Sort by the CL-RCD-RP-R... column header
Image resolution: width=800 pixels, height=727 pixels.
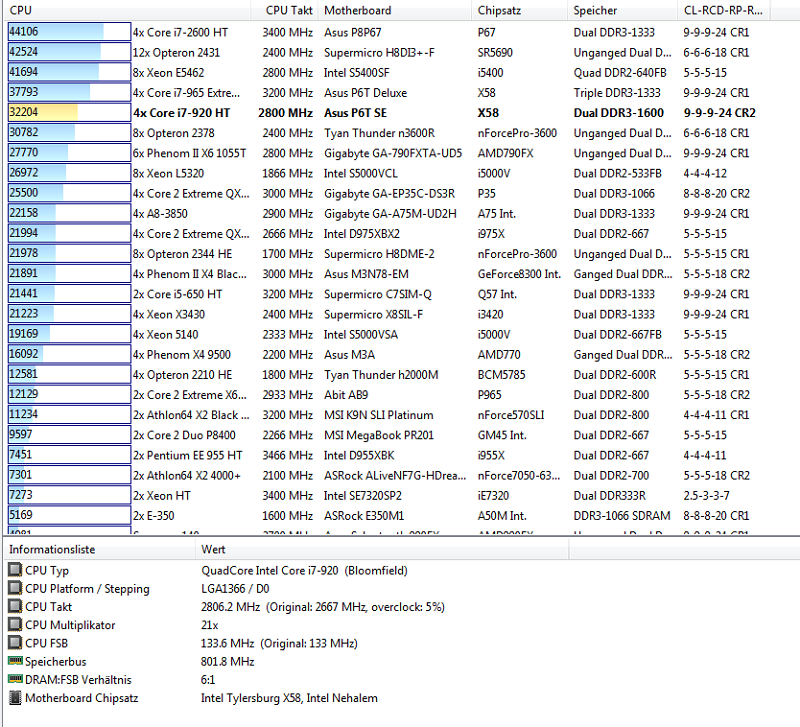[724, 10]
